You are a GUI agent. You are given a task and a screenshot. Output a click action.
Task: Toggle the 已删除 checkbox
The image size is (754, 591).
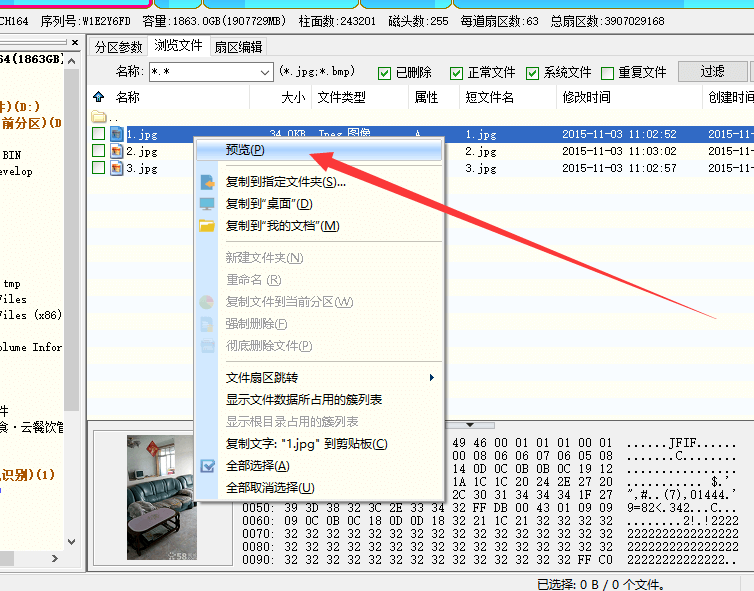(x=384, y=73)
